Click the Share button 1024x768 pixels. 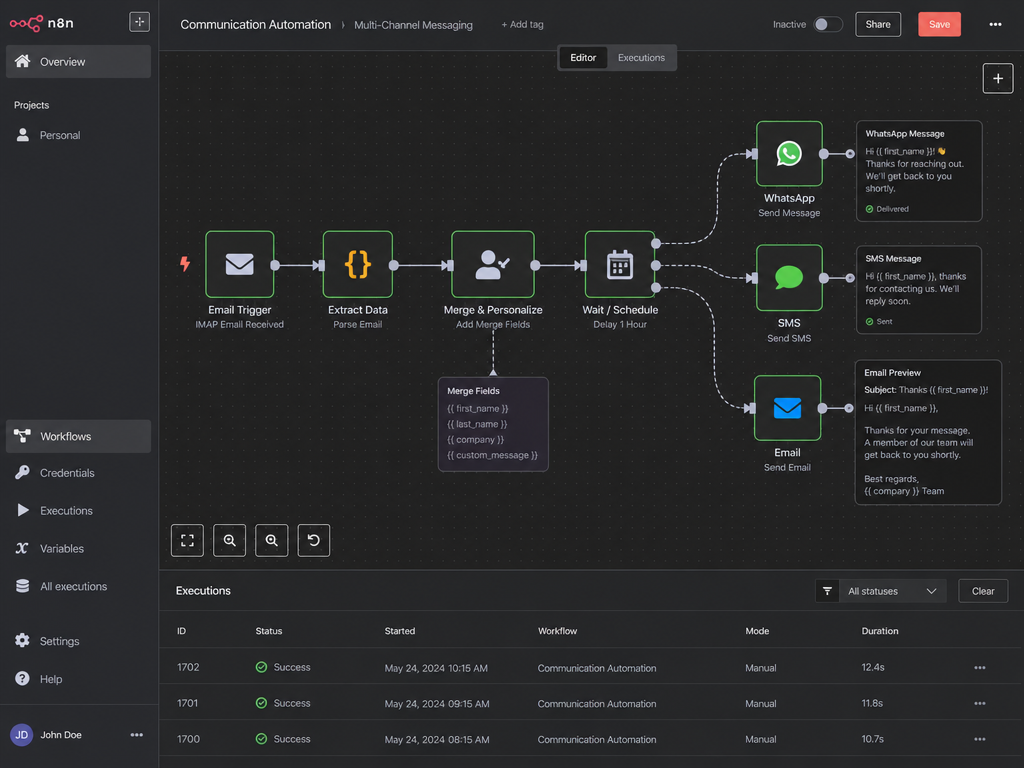pos(878,24)
